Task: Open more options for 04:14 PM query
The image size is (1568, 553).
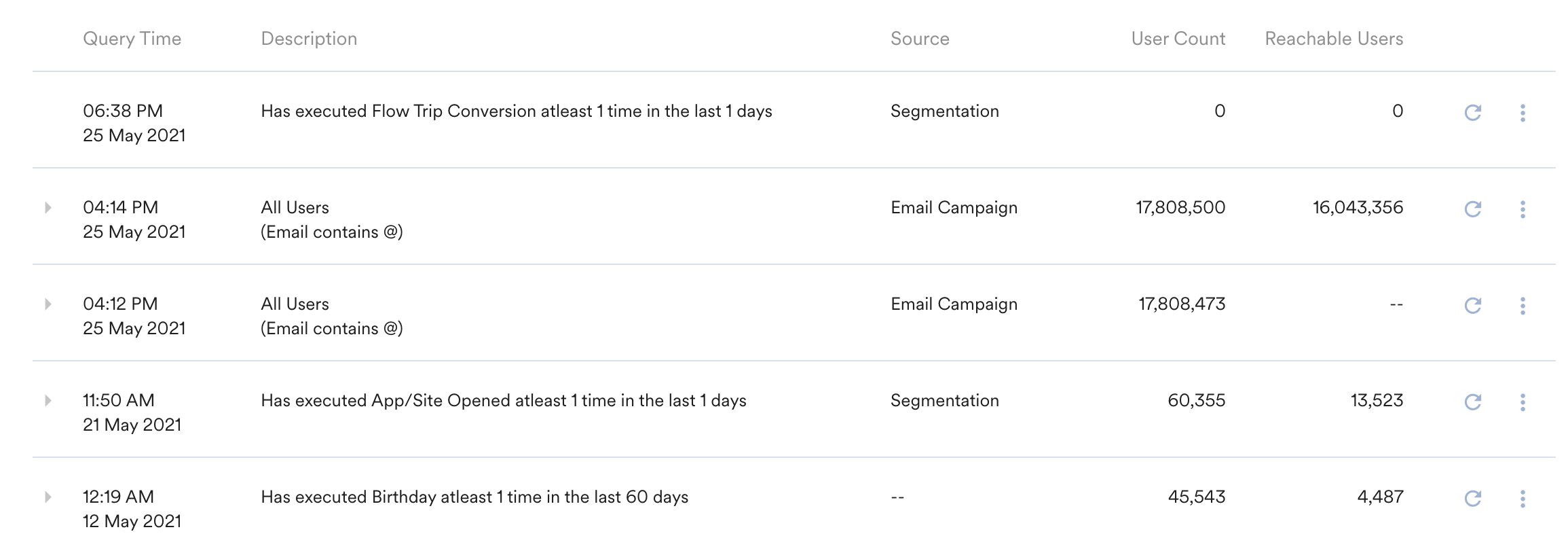Action: (1523, 209)
